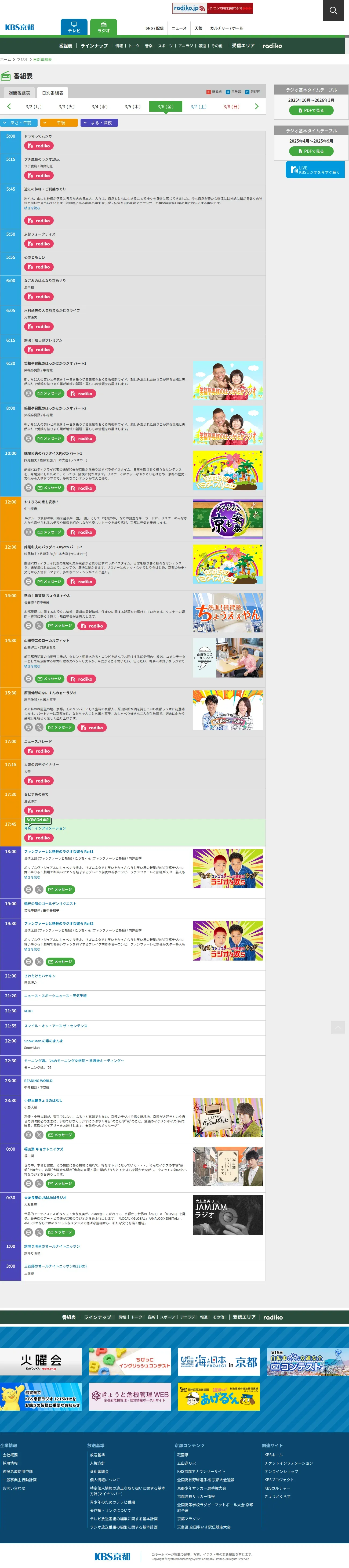Click radiko button for 大奈の週刊ダイナリー

click(39, 781)
